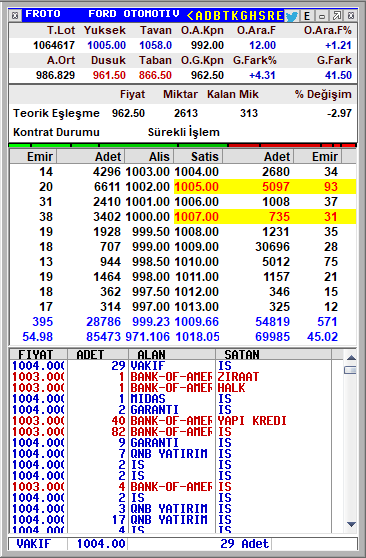The width and height of the screenshot is (366, 558).
Task: Click the yellow 'R' shortcut in title bar
Action: coord(271,16)
